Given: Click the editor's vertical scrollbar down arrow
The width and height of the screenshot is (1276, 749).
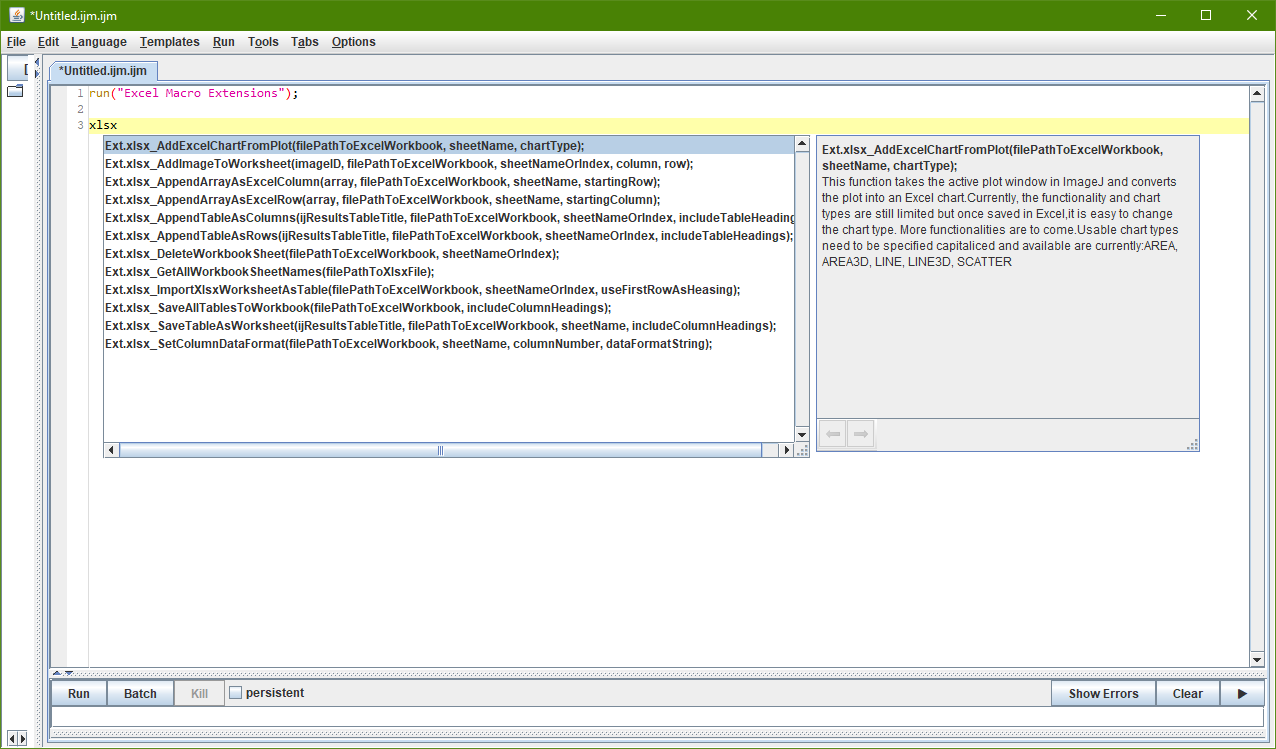Looking at the screenshot, I should 1257,659.
